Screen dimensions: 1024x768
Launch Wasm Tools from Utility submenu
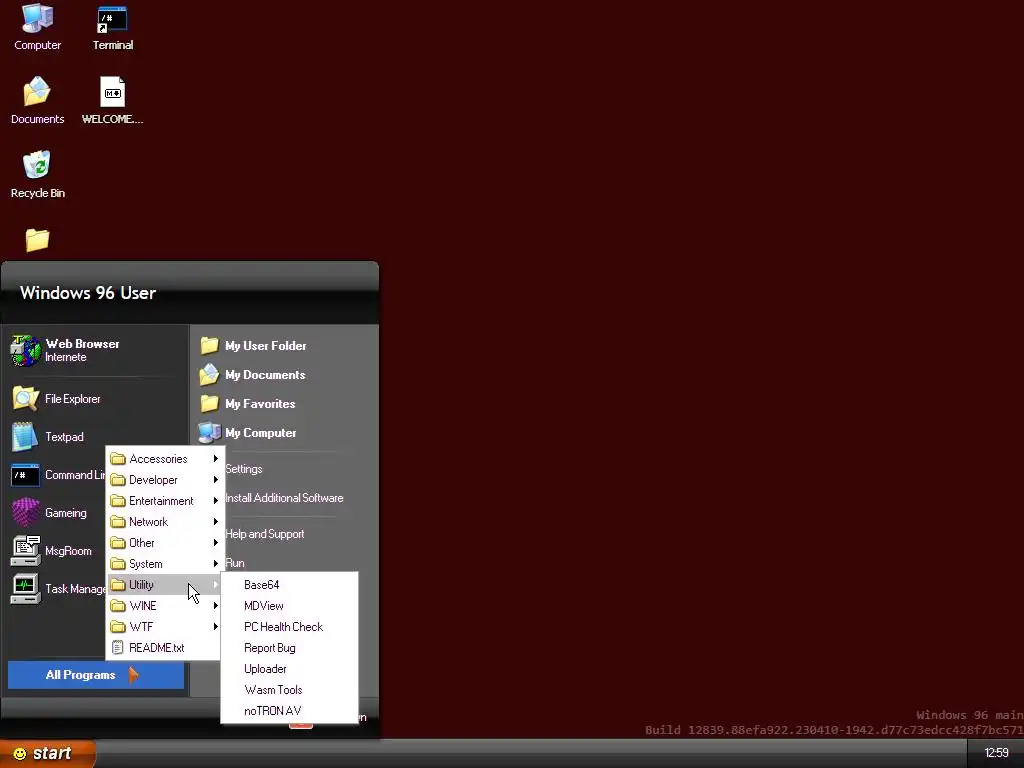tap(290, 690)
